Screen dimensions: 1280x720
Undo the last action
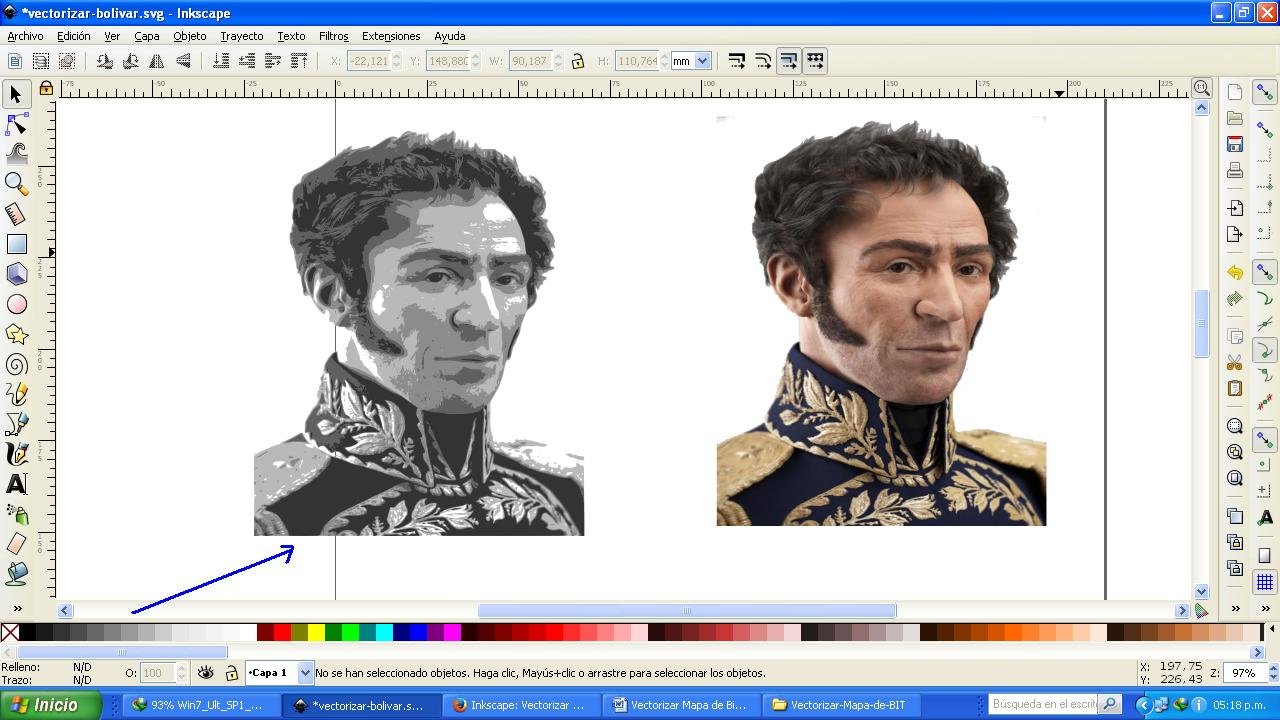coord(1235,272)
